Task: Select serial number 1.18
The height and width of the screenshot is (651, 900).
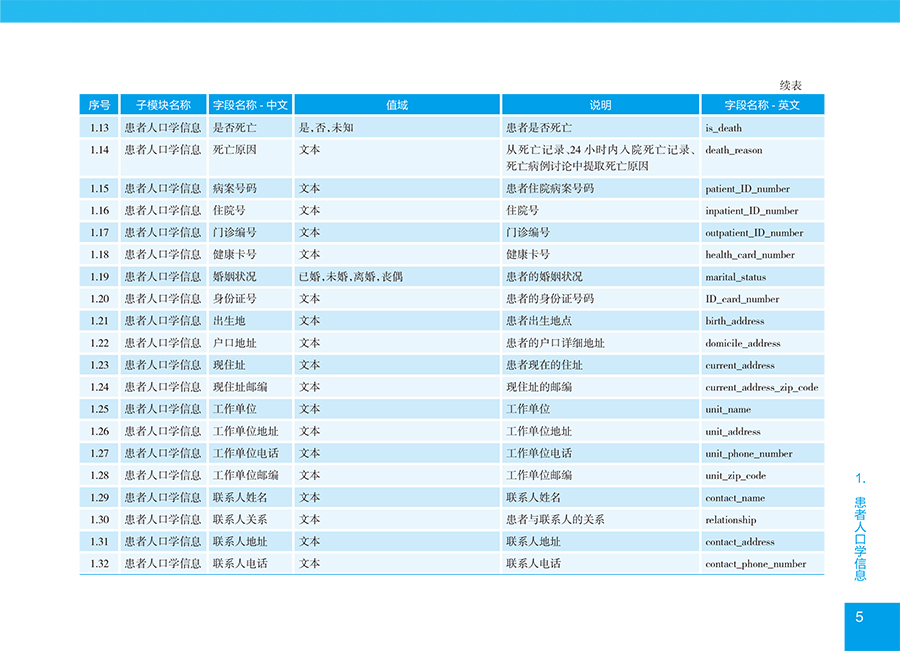Action: pyautogui.click(x=99, y=254)
